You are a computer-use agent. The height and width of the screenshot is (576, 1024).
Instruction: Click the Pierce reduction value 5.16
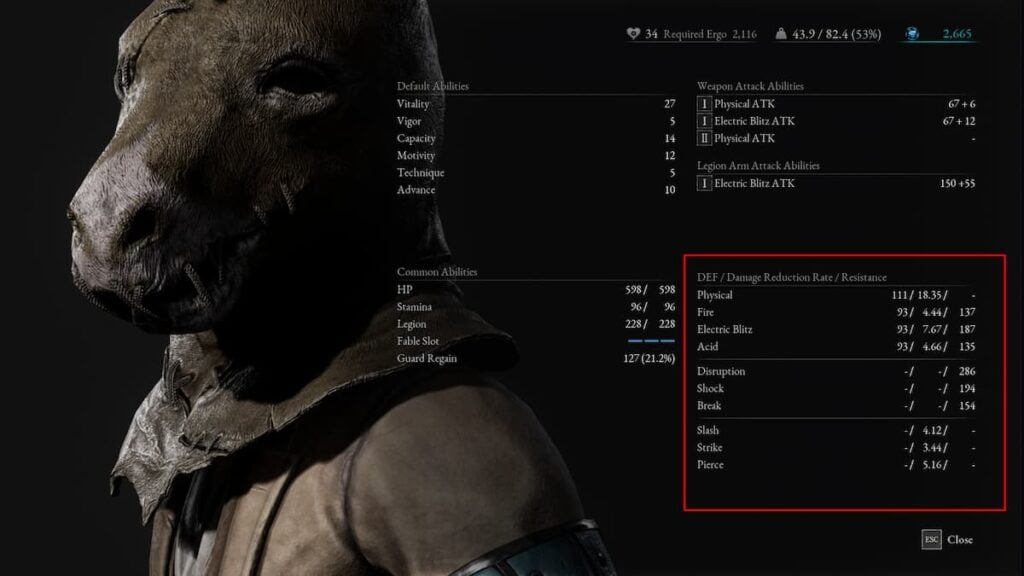pyautogui.click(x=932, y=465)
